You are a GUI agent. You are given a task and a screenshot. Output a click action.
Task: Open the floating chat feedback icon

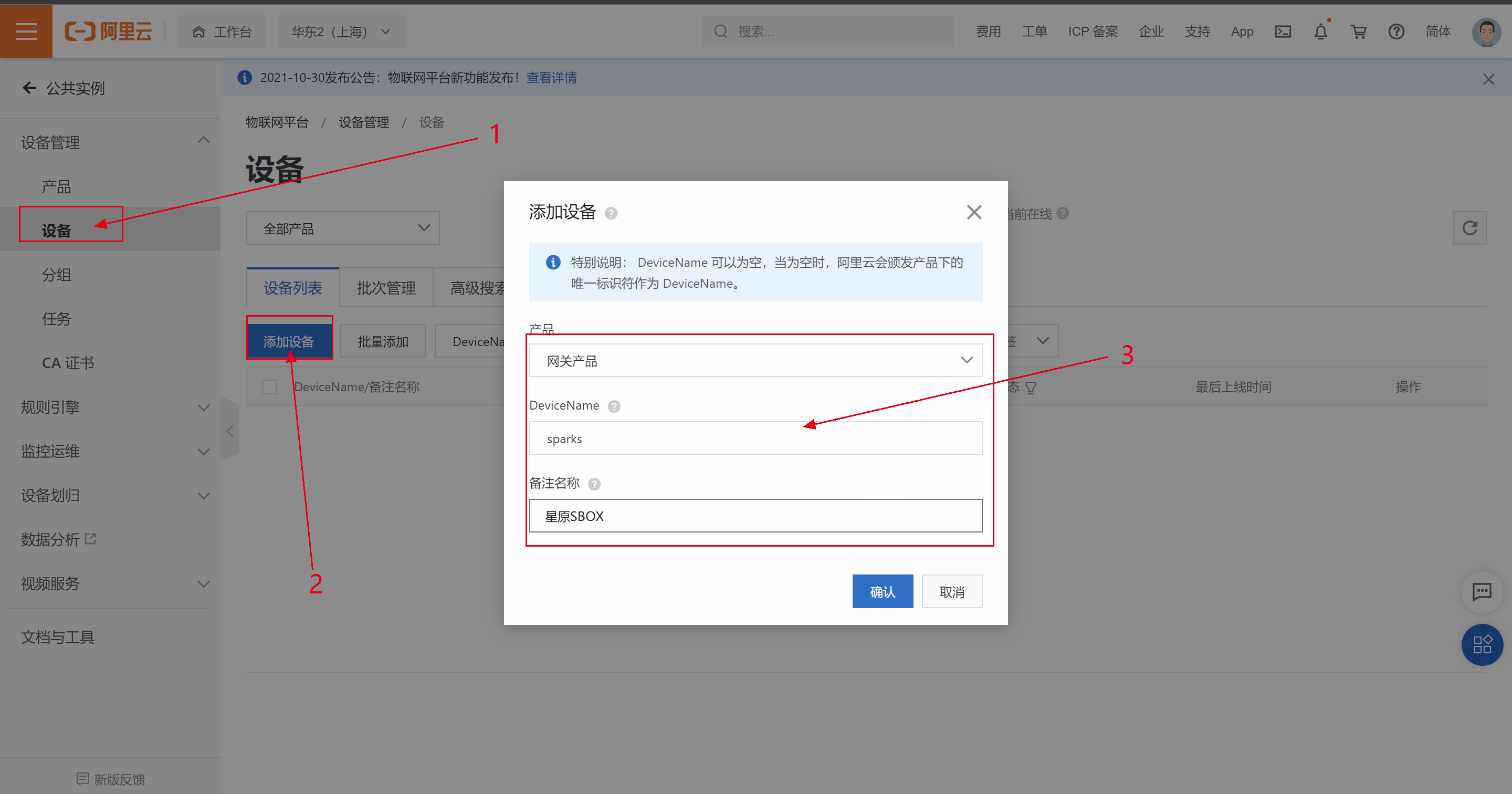click(1482, 591)
